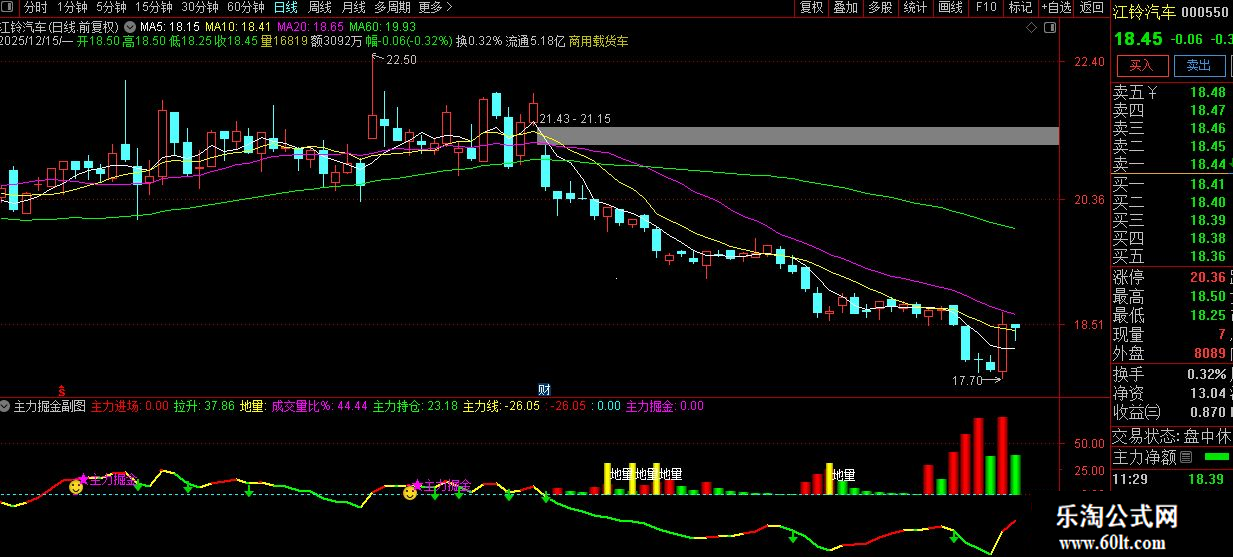Click the 交易状态 status row
The image size is (1233, 557).
(1172, 436)
